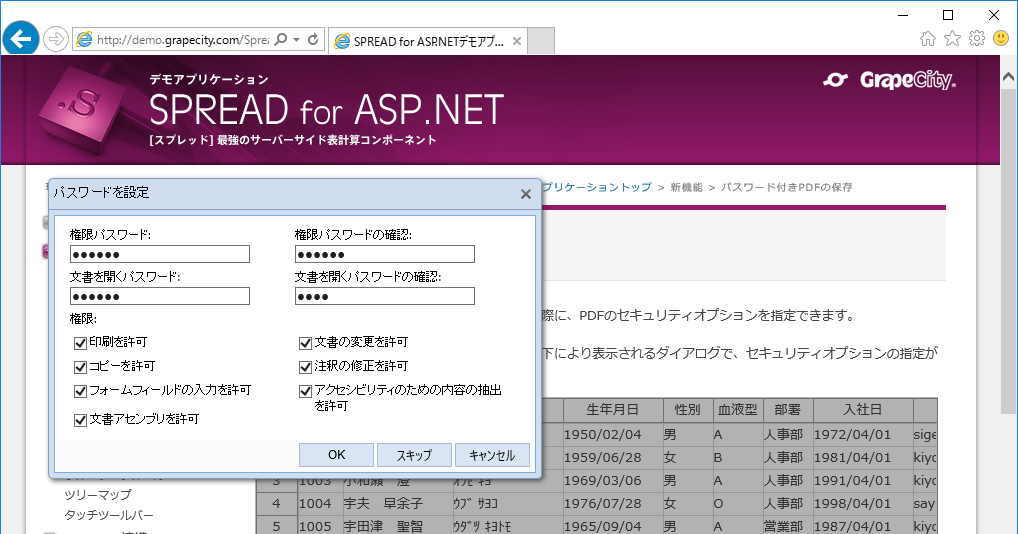Open the Tools gear icon
Viewport: 1018px width, 534px height.
pyautogui.click(x=976, y=38)
